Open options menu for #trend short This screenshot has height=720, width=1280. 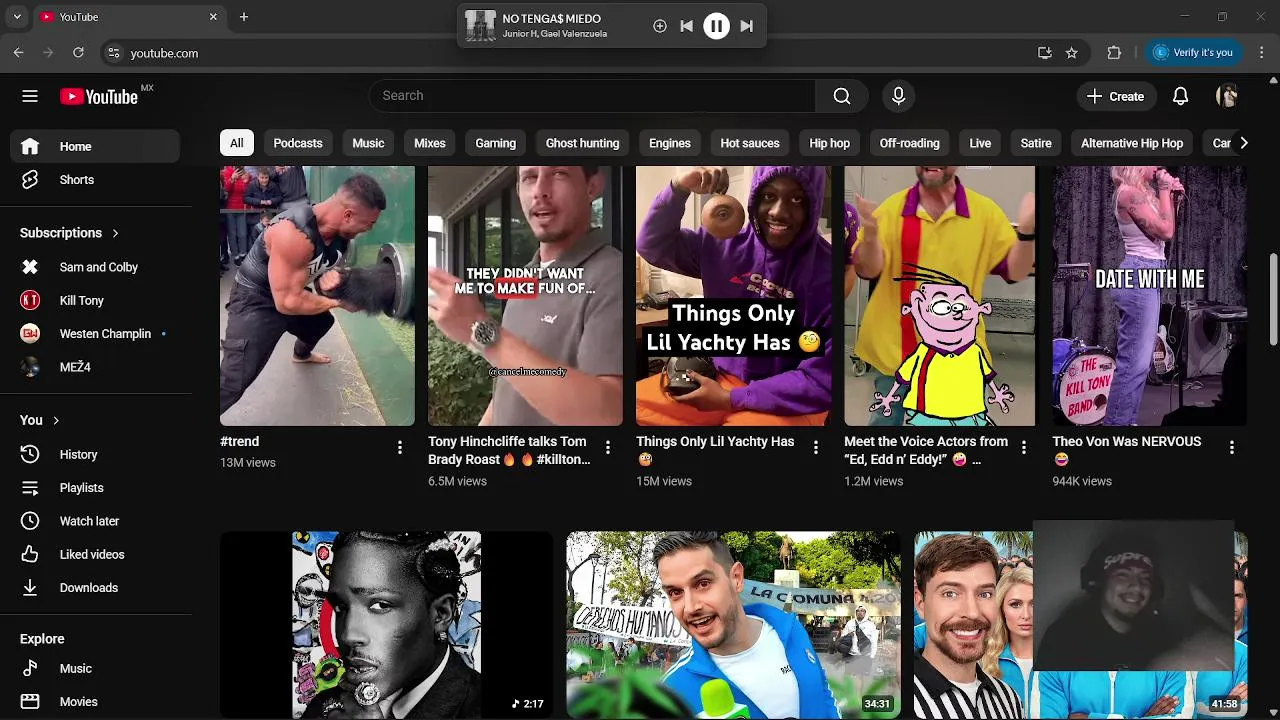point(399,448)
